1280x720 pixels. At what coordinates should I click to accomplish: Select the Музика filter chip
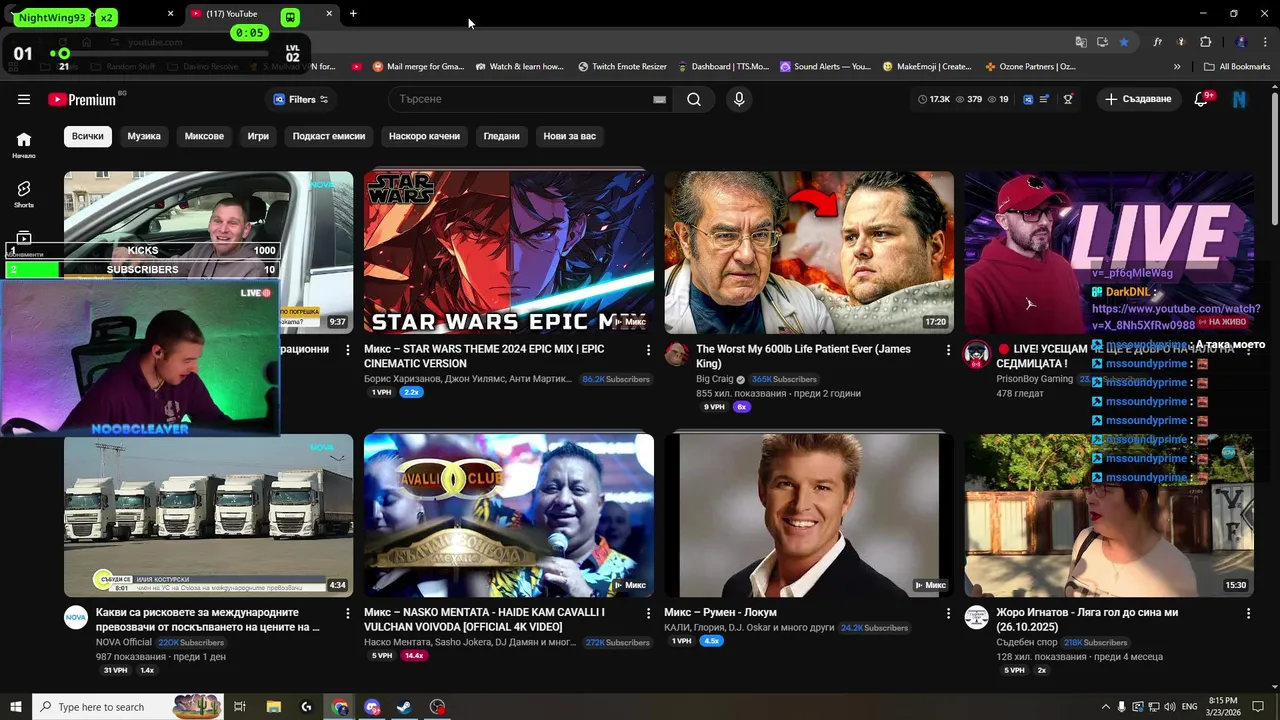[144, 136]
